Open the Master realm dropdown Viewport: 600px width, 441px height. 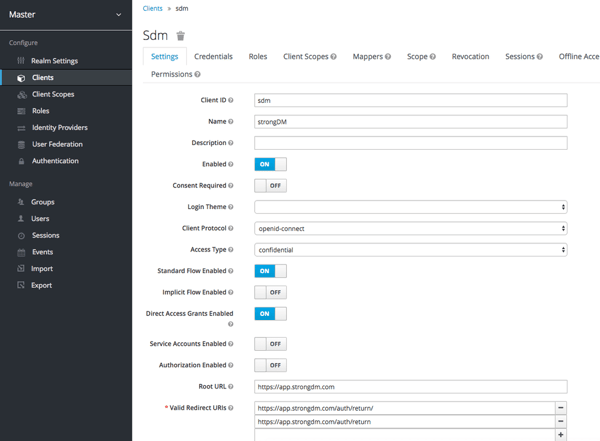pos(65,14)
